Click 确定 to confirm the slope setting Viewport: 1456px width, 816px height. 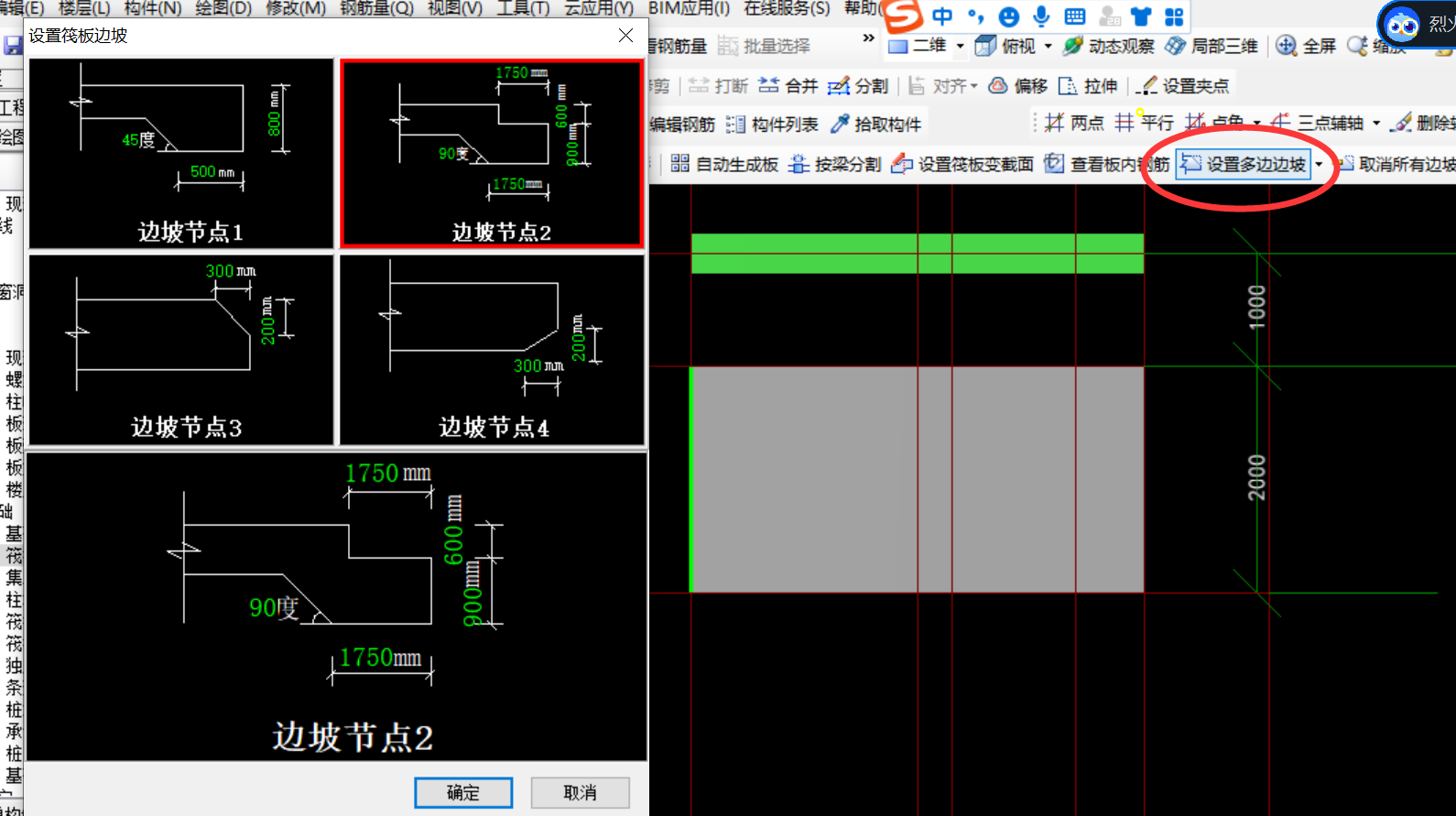point(463,792)
